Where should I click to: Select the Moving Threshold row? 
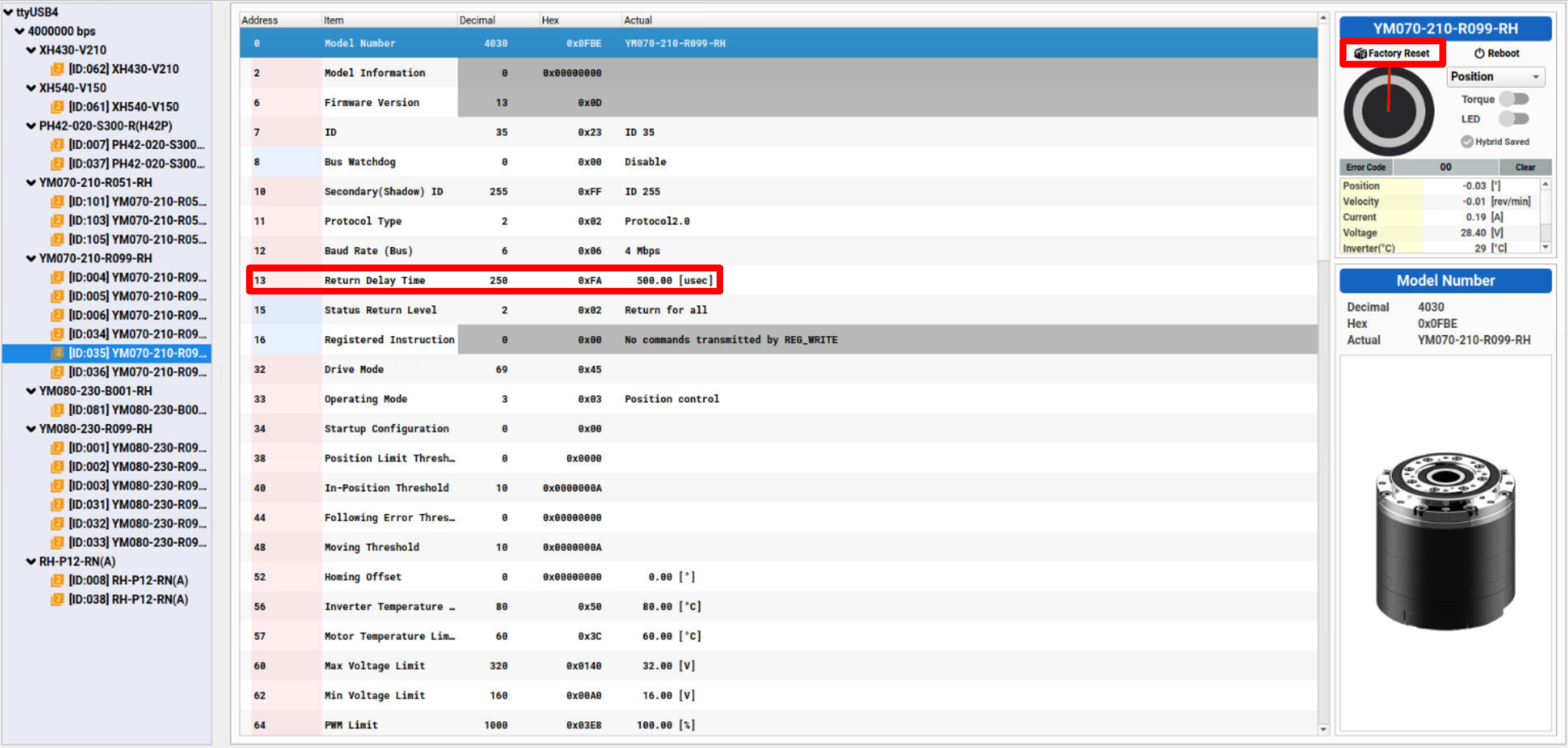[x=778, y=547]
